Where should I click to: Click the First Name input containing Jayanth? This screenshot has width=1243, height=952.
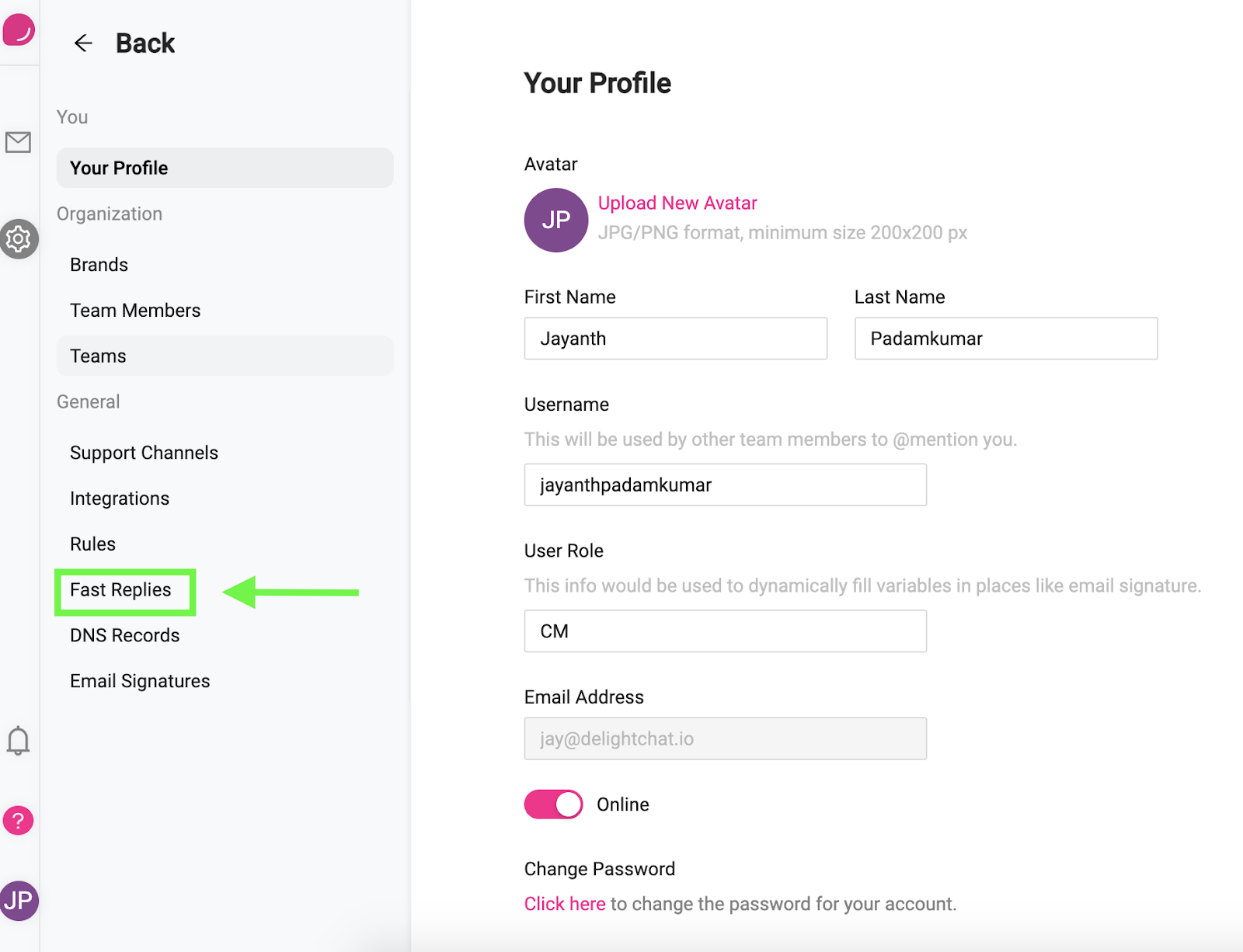pos(675,339)
